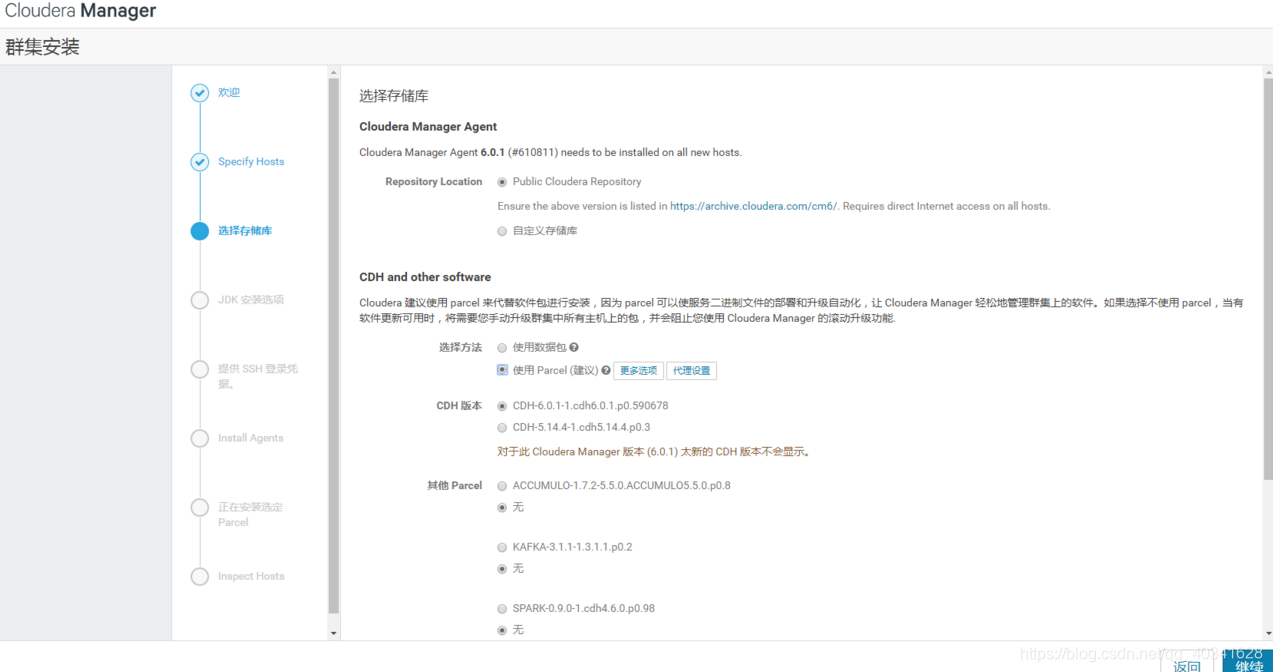Select SPARK-0.9.0-1.cdh4.6.0.p0.98 parcel
Viewport: 1273px width, 672px height.
502,609
